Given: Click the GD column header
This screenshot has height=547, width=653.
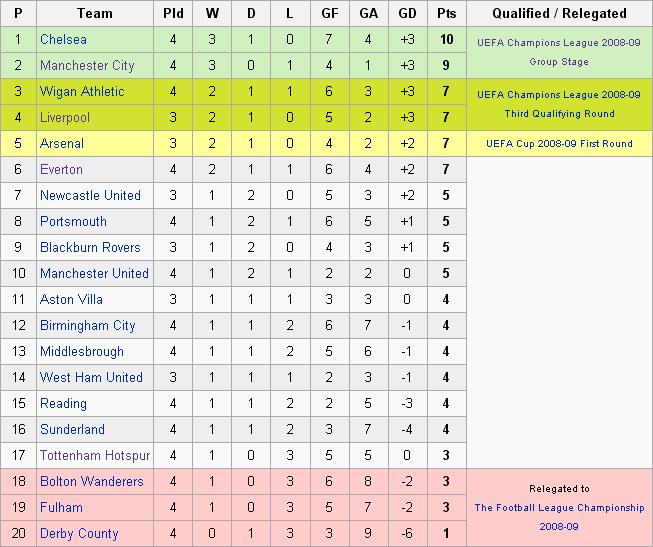Looking at the screenshot, I should coord(407,13).
